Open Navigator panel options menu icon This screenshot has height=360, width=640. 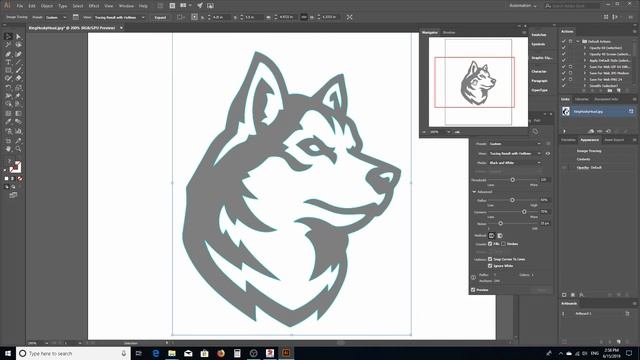(524, 32)
